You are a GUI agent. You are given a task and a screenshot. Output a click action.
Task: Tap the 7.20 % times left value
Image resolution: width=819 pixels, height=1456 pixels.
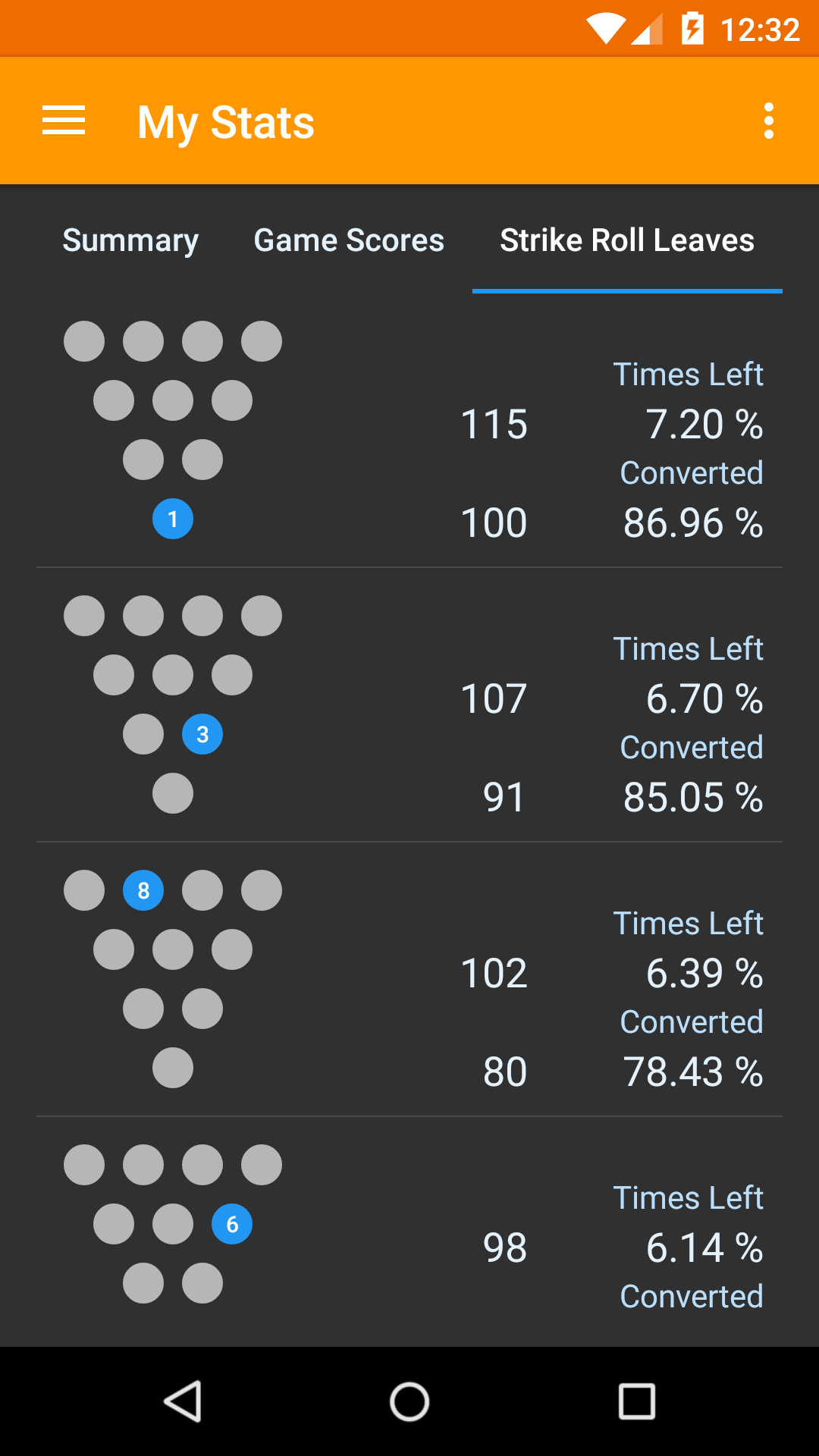coord(704,424)
